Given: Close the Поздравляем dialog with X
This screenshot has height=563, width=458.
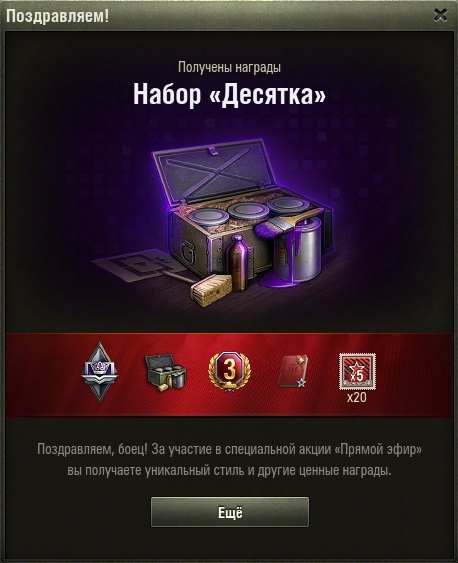Looking at the screenshot, I should click(440, 15).
